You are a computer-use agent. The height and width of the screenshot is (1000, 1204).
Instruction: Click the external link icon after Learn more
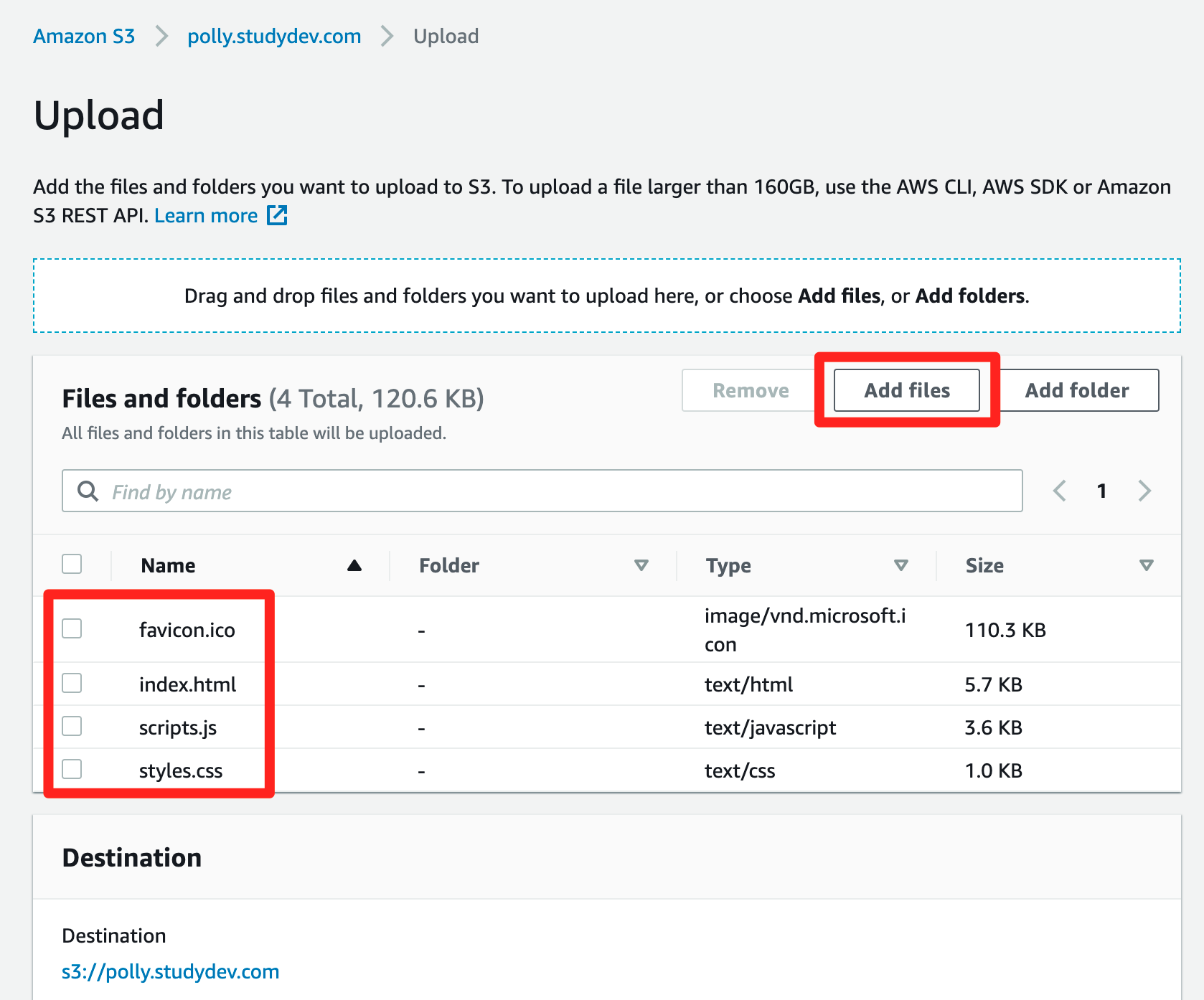tap(277, 215)
